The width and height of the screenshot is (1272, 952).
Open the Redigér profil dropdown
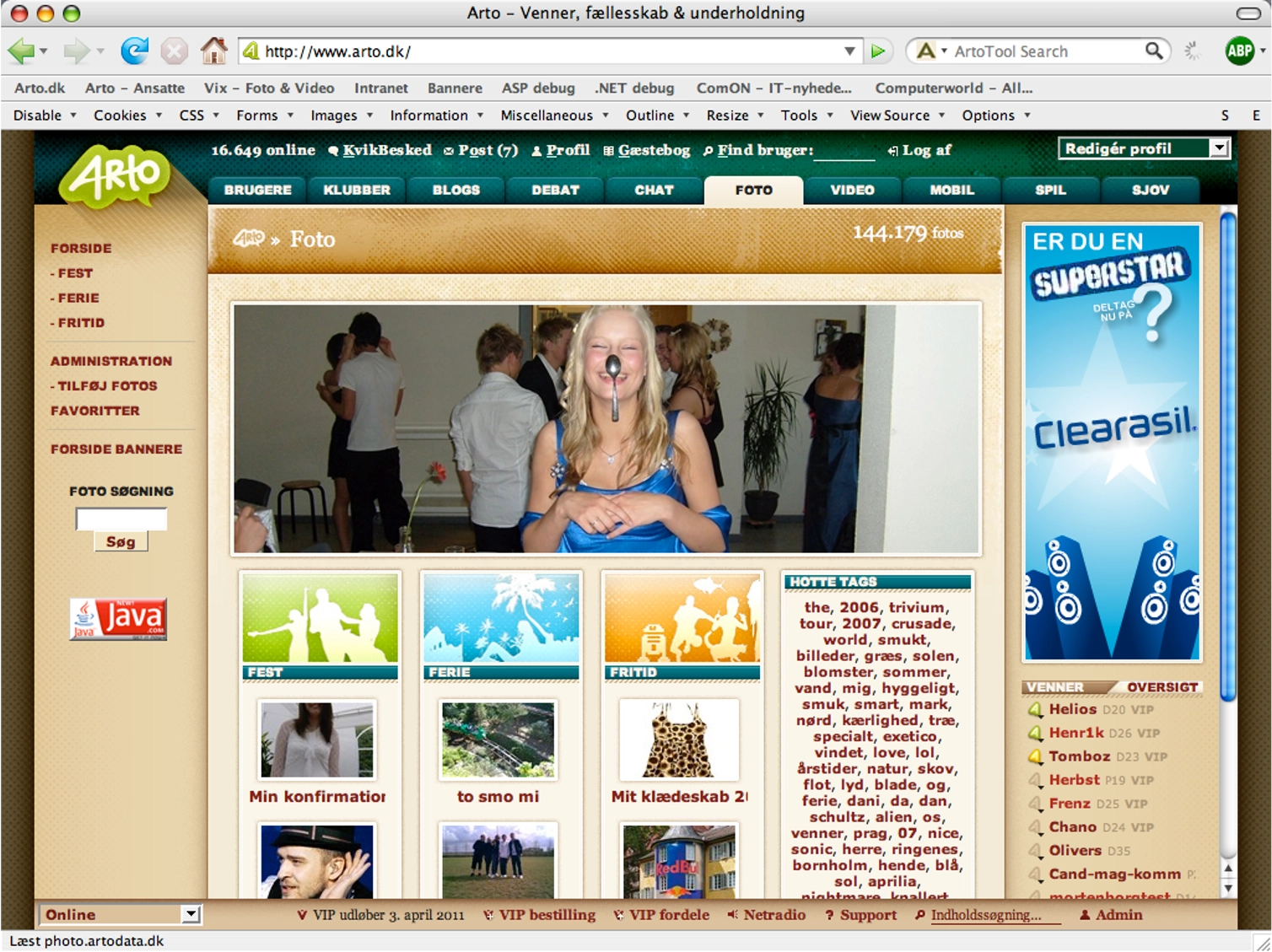1144,149
